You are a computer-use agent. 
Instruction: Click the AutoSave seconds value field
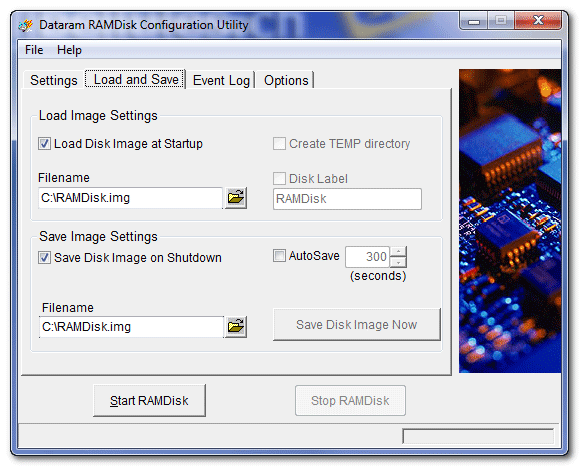click(368, 257)
